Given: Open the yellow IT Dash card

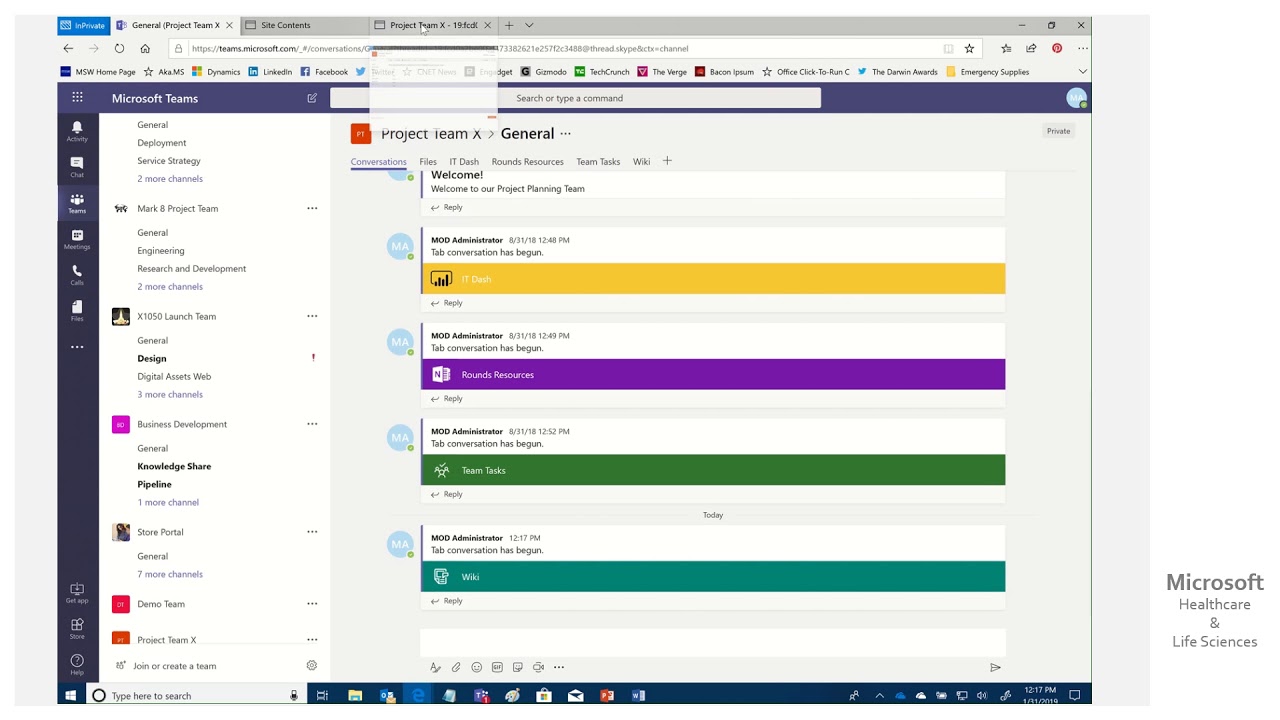Looking at the screenshot, I should (713, 279).
